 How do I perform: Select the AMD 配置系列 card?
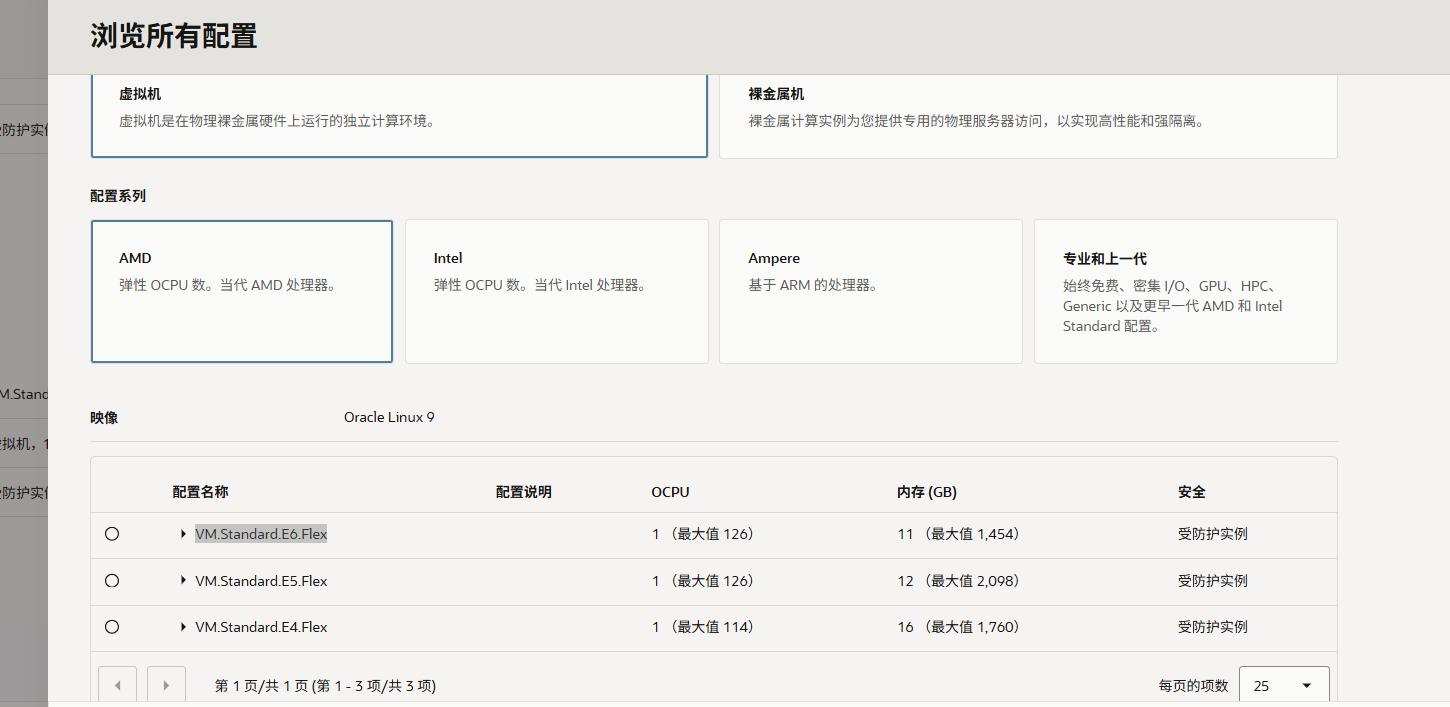tap(242, 291)
